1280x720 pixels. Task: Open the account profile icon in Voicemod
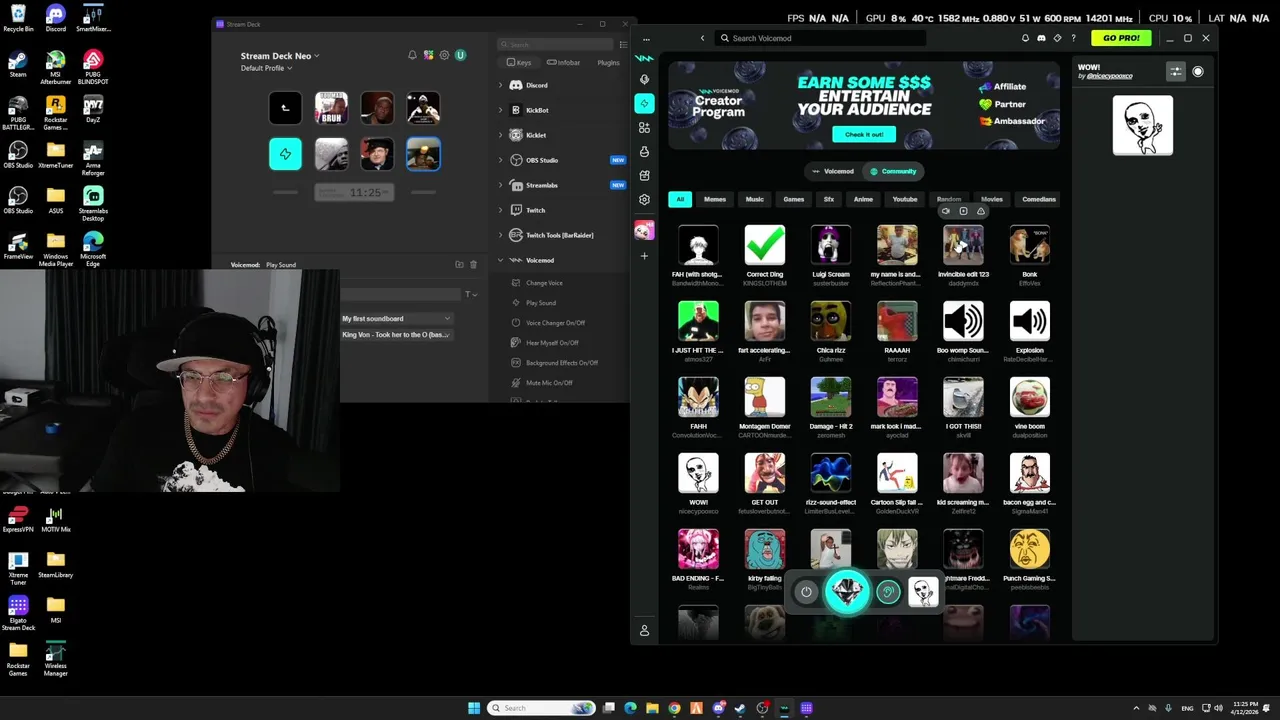(x=644, y=631)
